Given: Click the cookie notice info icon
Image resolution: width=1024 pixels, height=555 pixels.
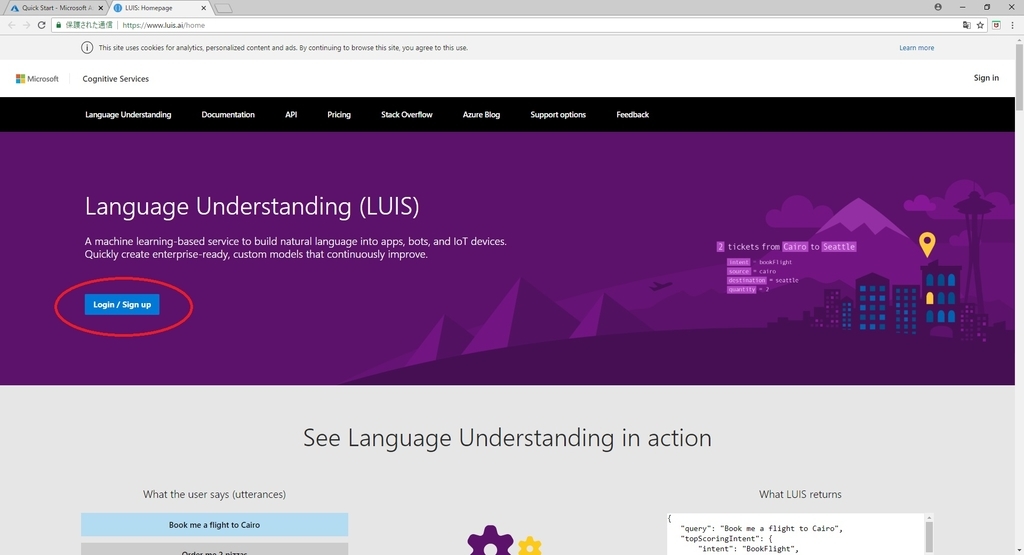Looking at the screenshot, I should 87,48.
